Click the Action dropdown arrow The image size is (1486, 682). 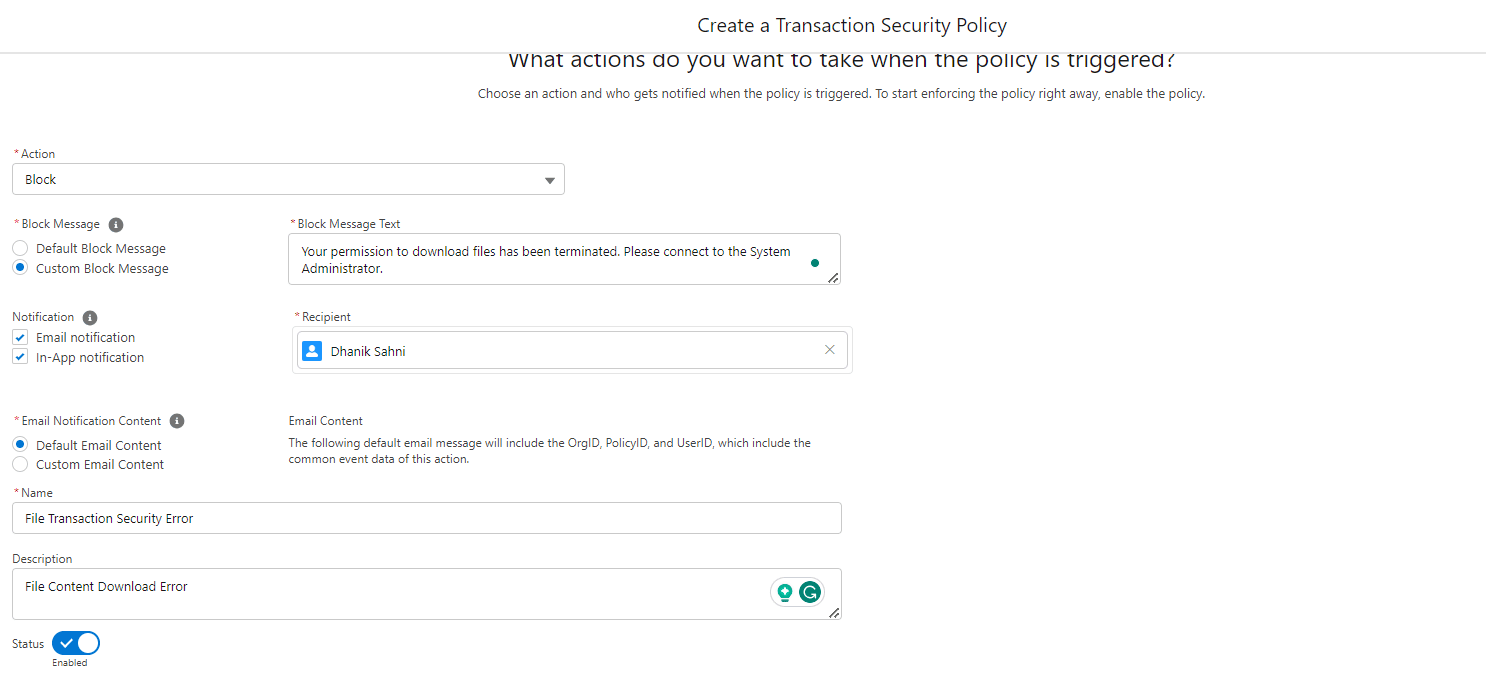(549, 181)
